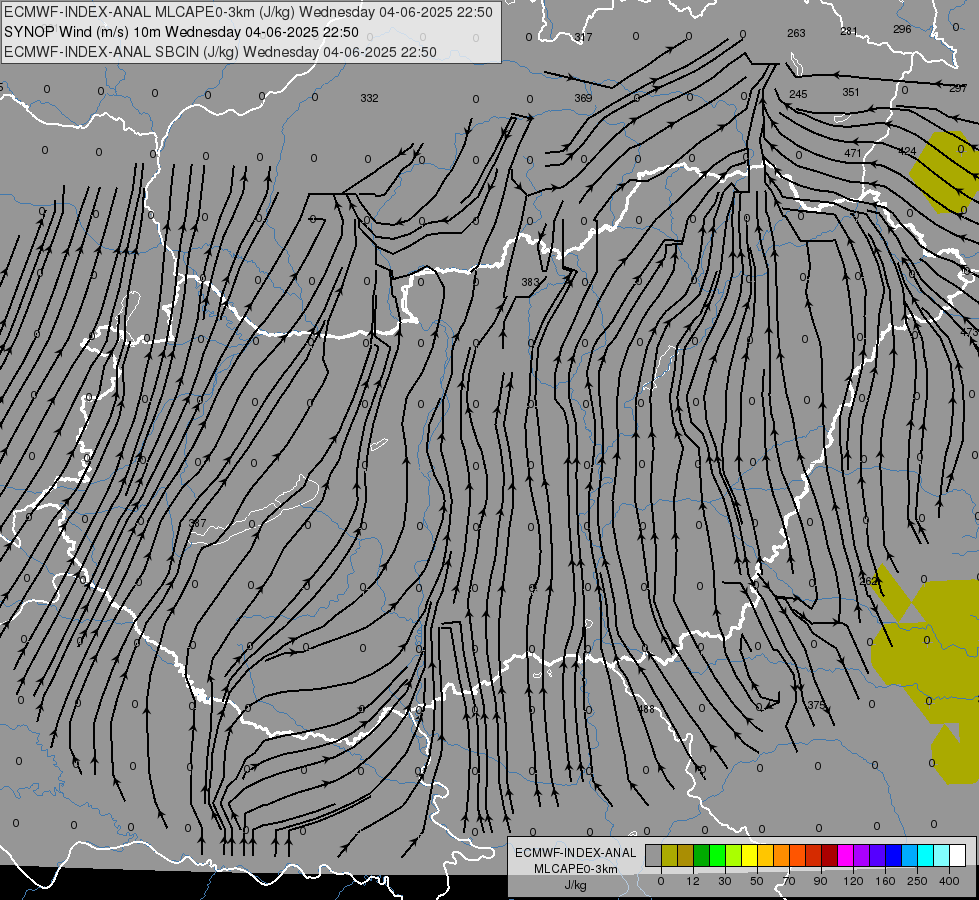The width and height of the screenshot is (979, 900).
Task: Click legend scale value 90
Action: 820,881
